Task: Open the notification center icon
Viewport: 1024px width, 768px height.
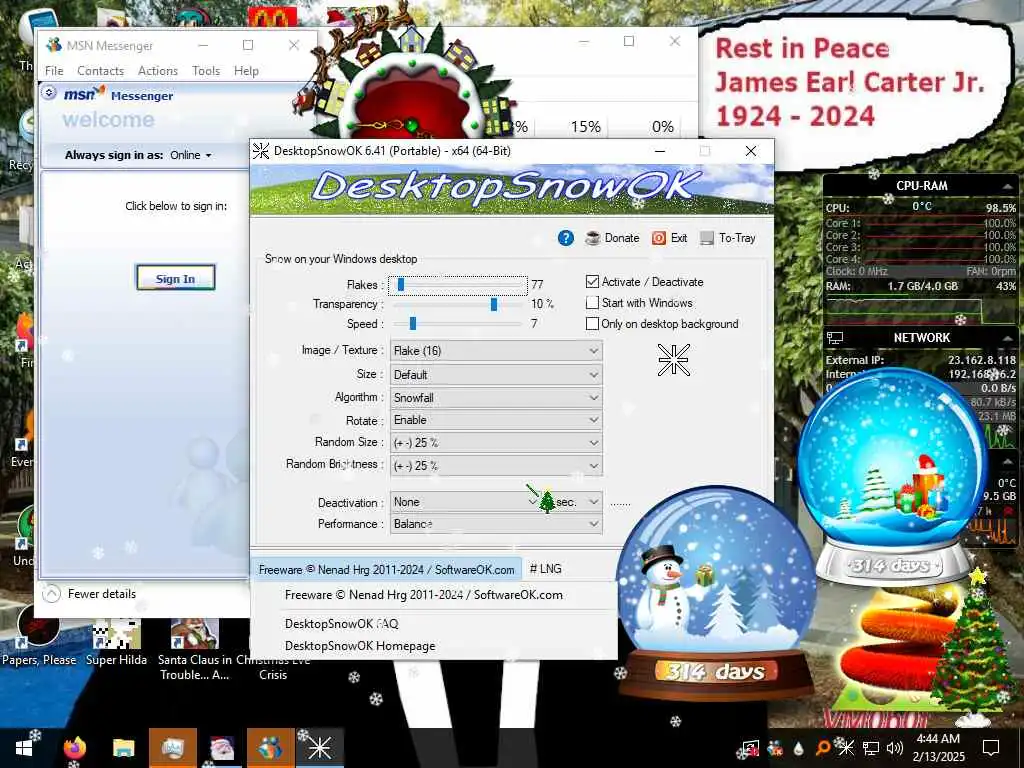Action: click(x=991, y=748)
